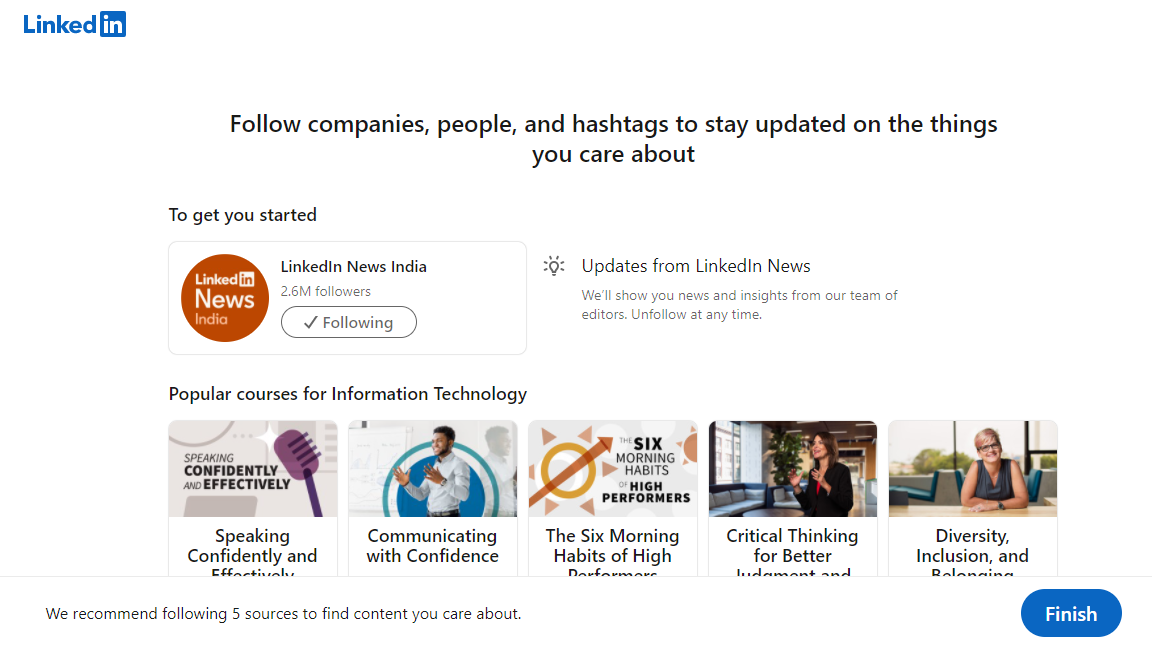Image resolution: width=1152 pixels, height=647 pixels.
Task: Select The Six Morning Habits course title link
Action: click(x=612, y=545)
